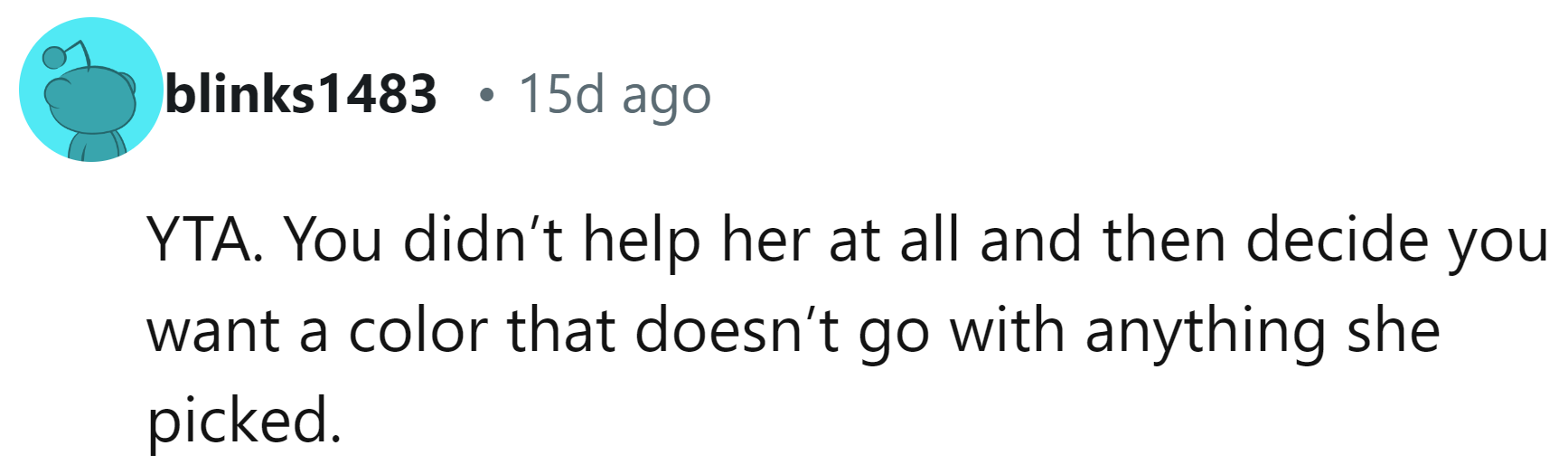Click the word with in the second line

[x=1007, y=331]
